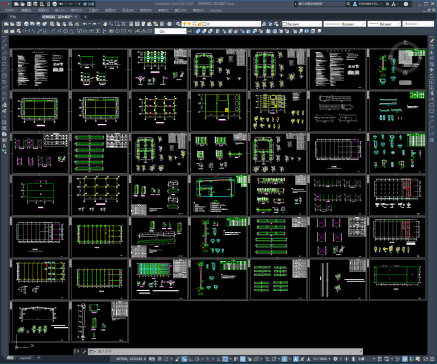Toggle Selection Cycling in status bar
The height and width of the screenshot is (364, 437).
[x=249, y=359]
